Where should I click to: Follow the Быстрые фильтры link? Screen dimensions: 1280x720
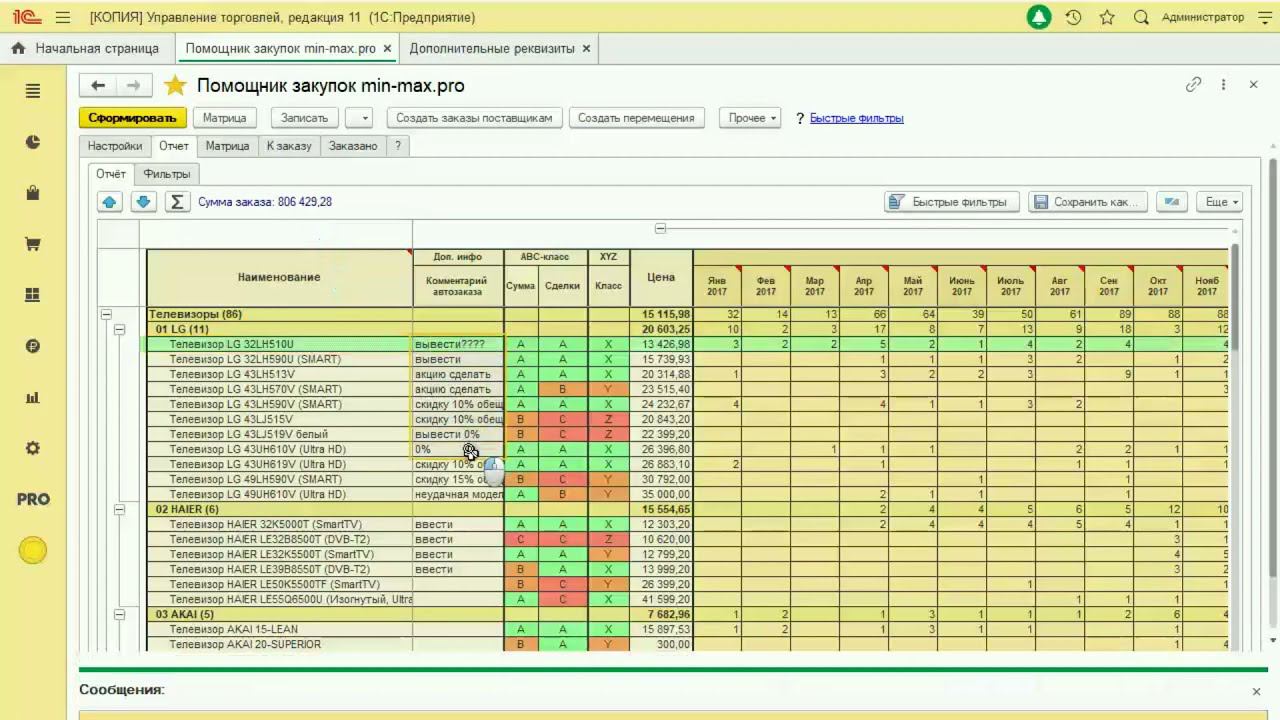857,118
